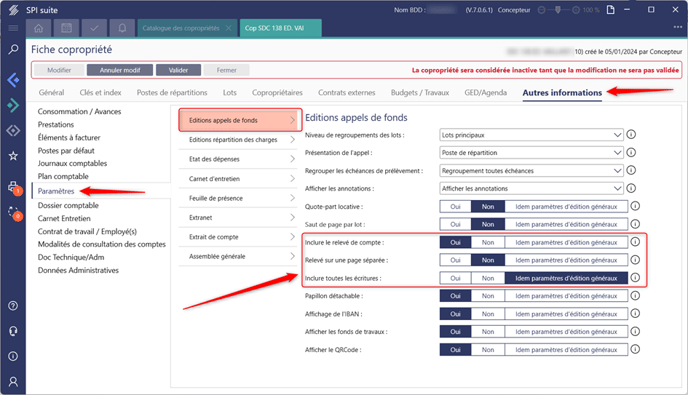
Task: Click zoom in plus icon in title bar
Action: (576, 10)
